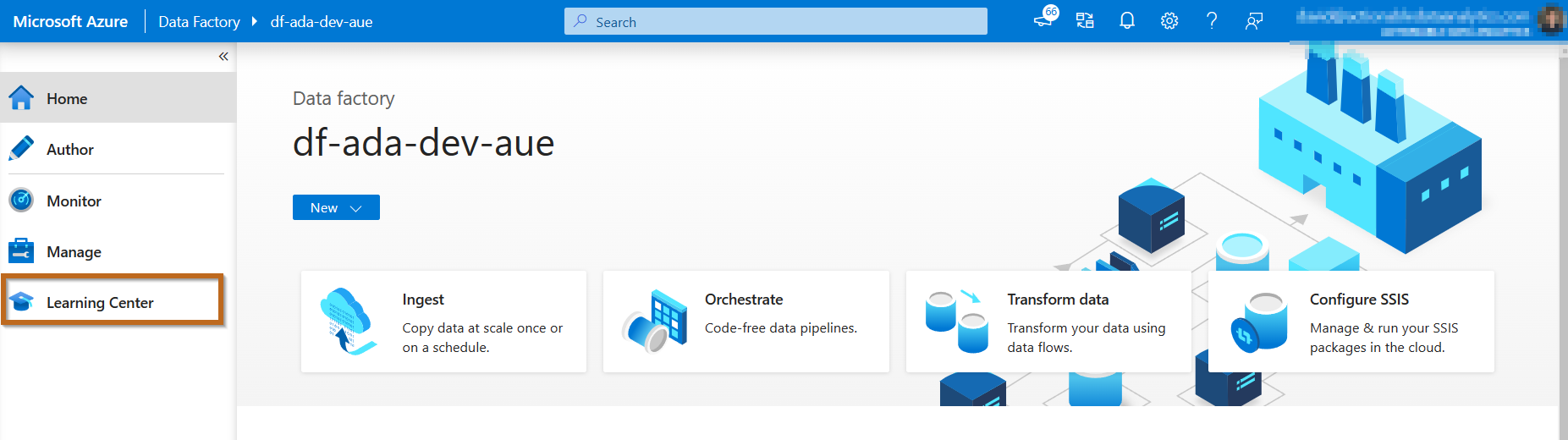
Task: Click the df-ada-dev-aue page heading
Action: tap(423, 143)
